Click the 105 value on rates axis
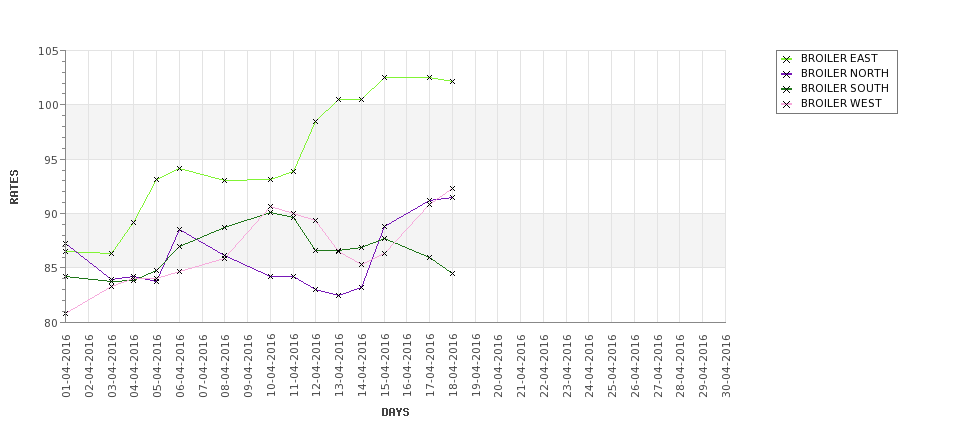The height and width of the screenshot is (429, 975). [x=49, y=51]
